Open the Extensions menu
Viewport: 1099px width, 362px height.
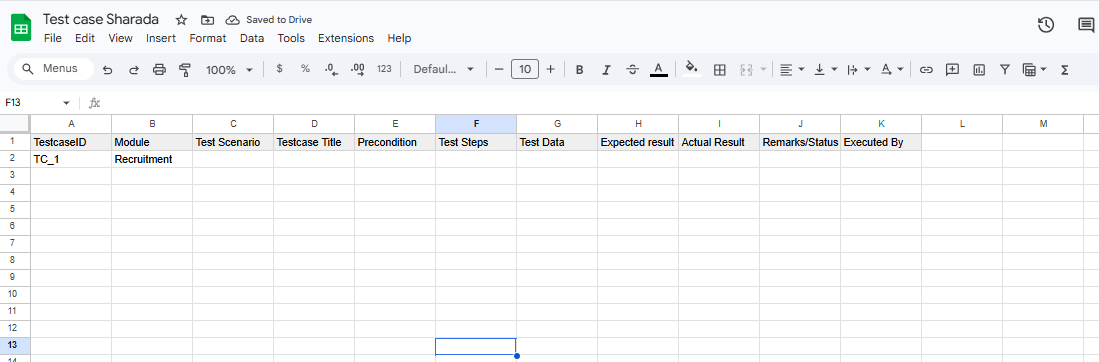(346, 38)
